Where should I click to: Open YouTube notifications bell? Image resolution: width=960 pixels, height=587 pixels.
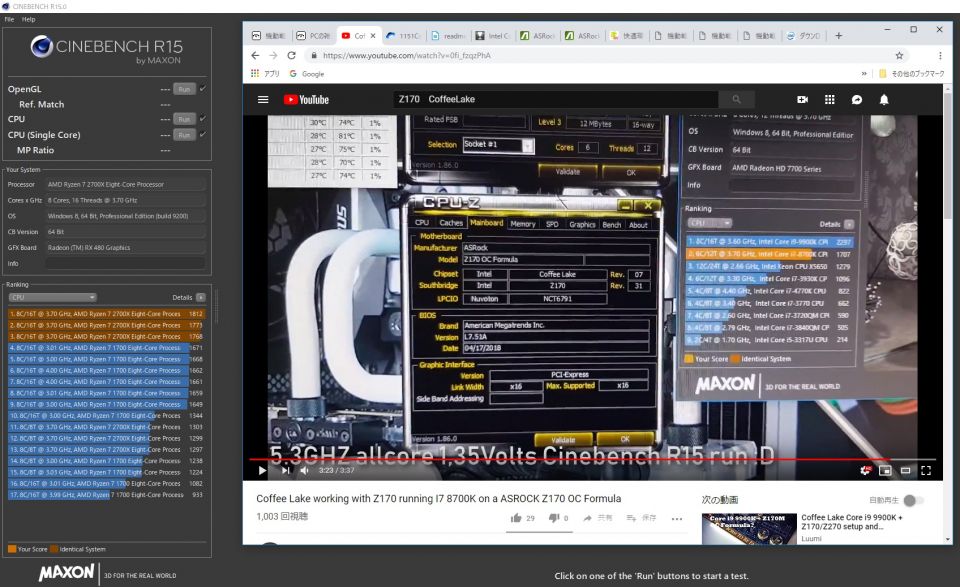(884, 100)
